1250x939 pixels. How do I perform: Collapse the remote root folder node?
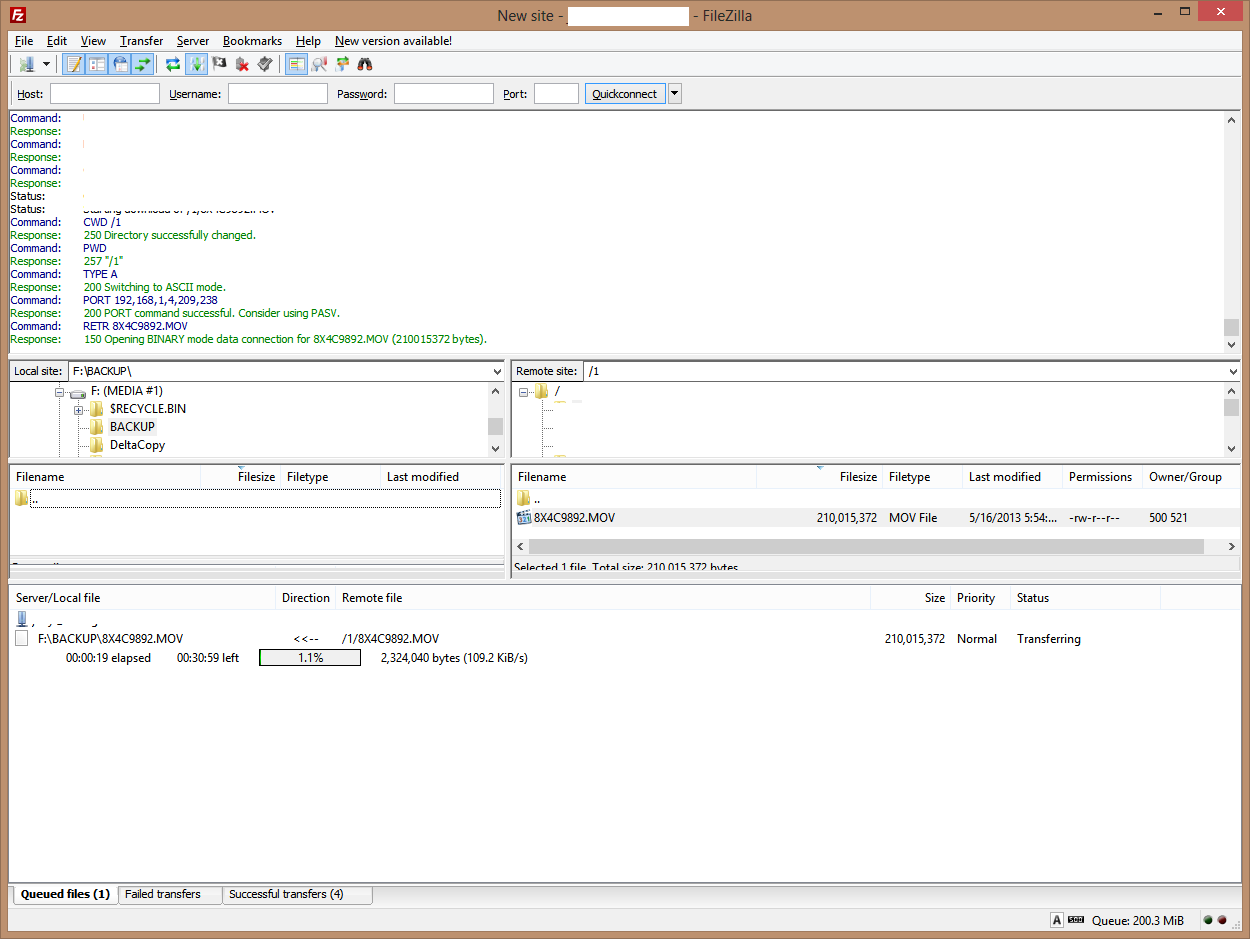tap(523, 392)
